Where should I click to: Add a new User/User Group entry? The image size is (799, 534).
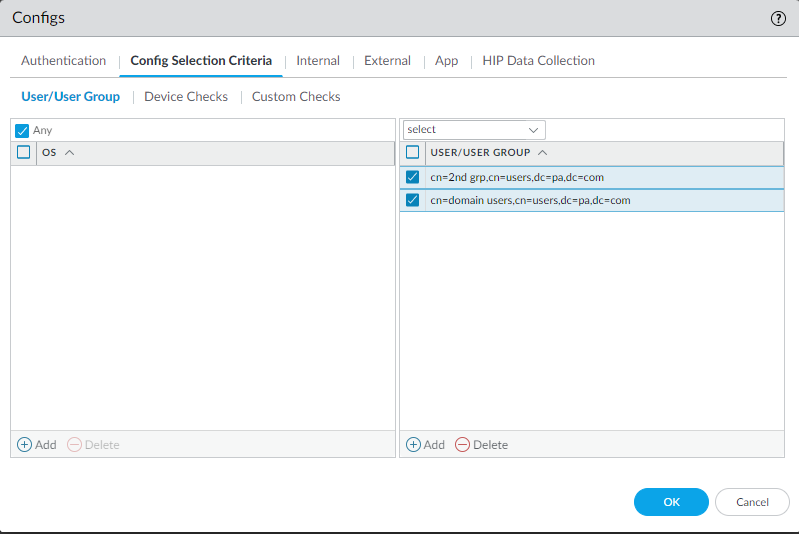coord(425,444)
